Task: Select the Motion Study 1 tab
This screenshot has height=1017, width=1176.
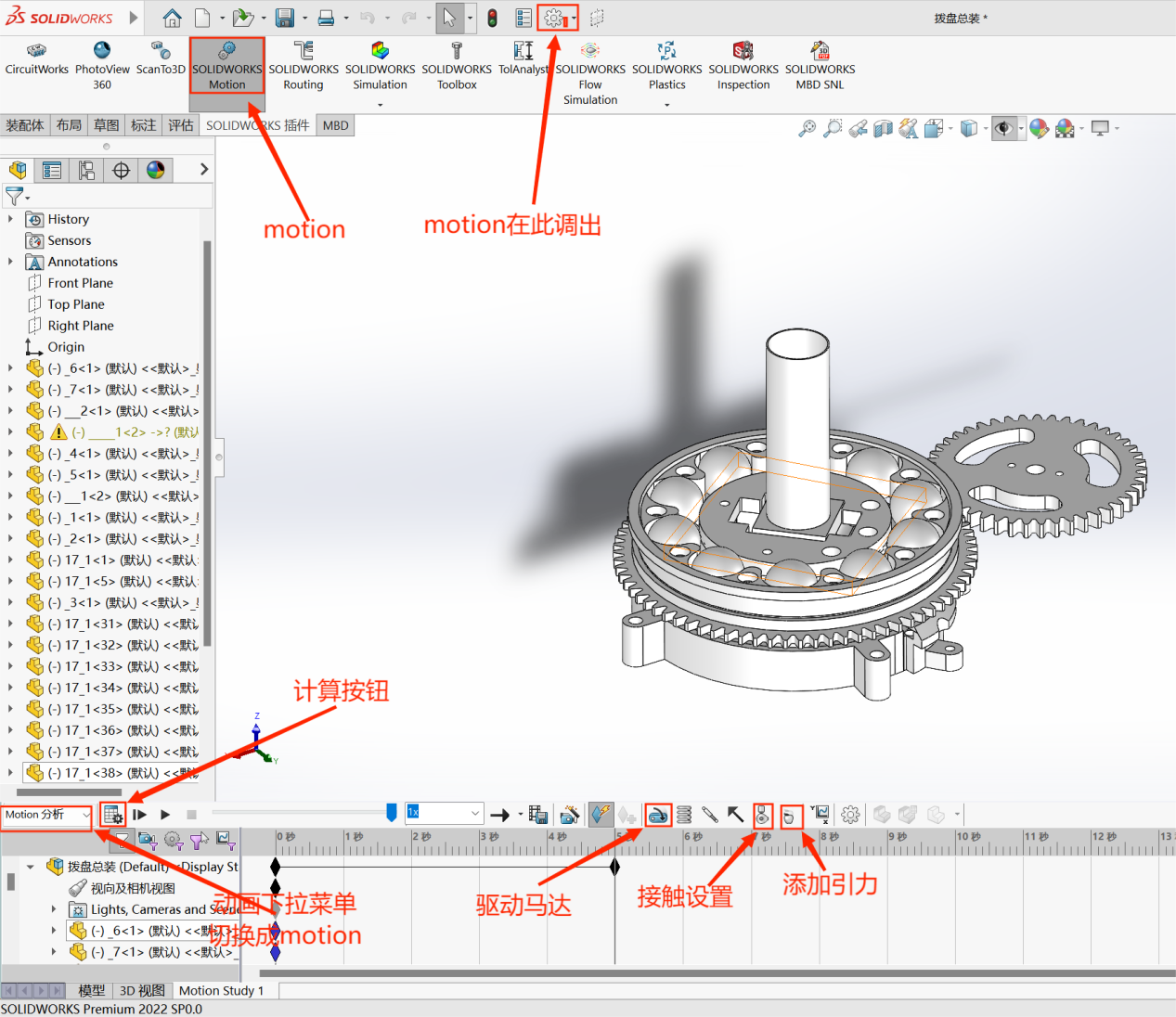Action: (x=222, y=991)
